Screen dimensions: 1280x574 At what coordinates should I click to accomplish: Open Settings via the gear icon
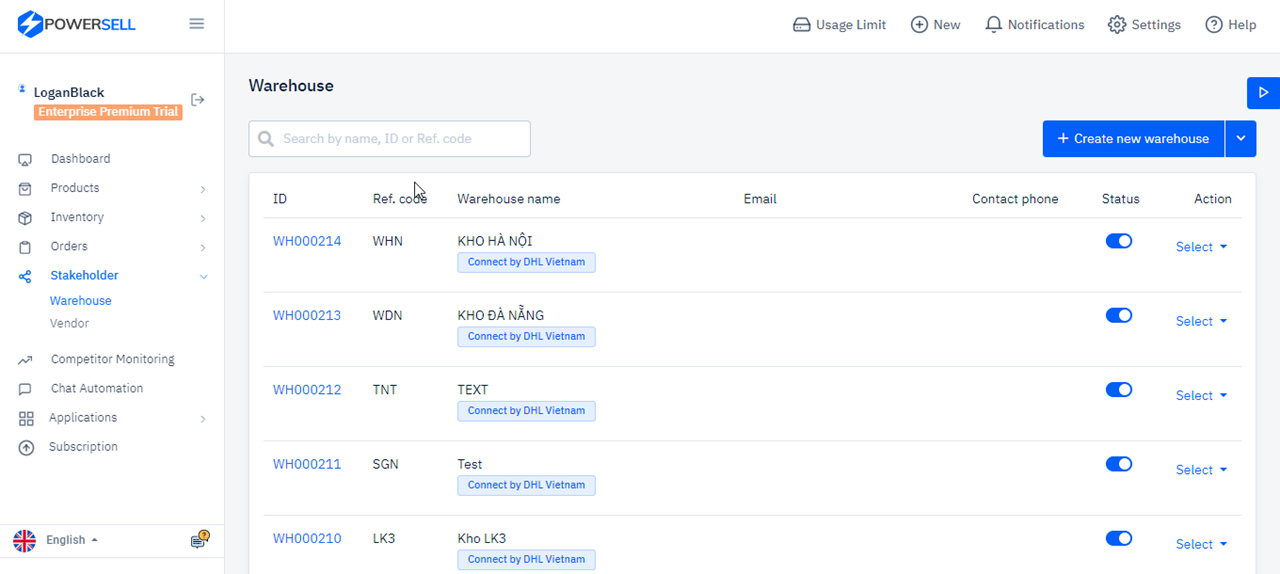coord(1117,25)
